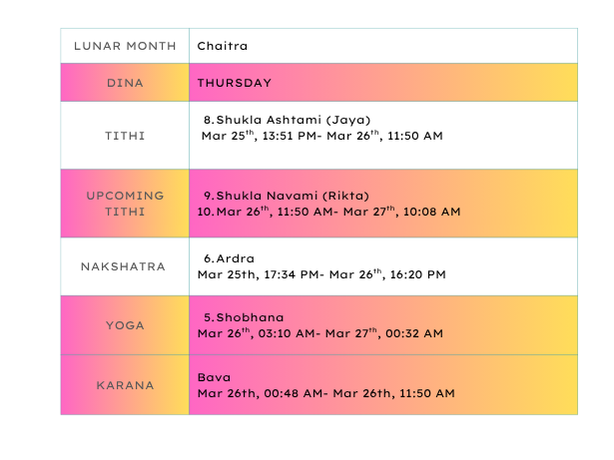Click the NAKSHATRA row label
The height and width of the screenshot is (460, 614).
pos(125,267)
